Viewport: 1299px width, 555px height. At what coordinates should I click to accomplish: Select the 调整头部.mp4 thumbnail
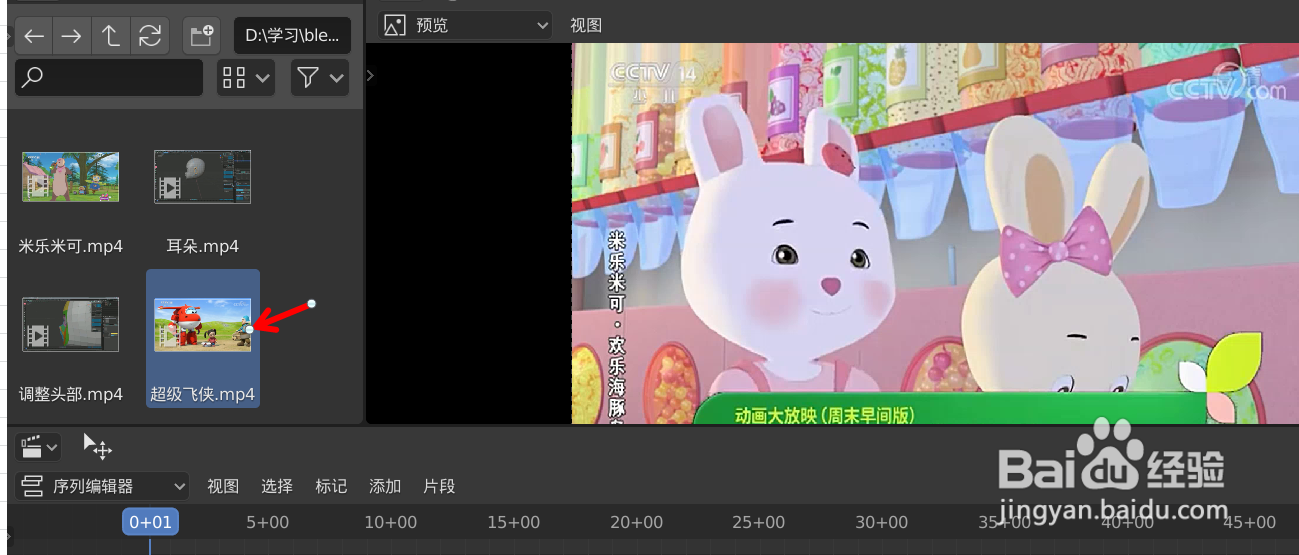coord(71,324)
